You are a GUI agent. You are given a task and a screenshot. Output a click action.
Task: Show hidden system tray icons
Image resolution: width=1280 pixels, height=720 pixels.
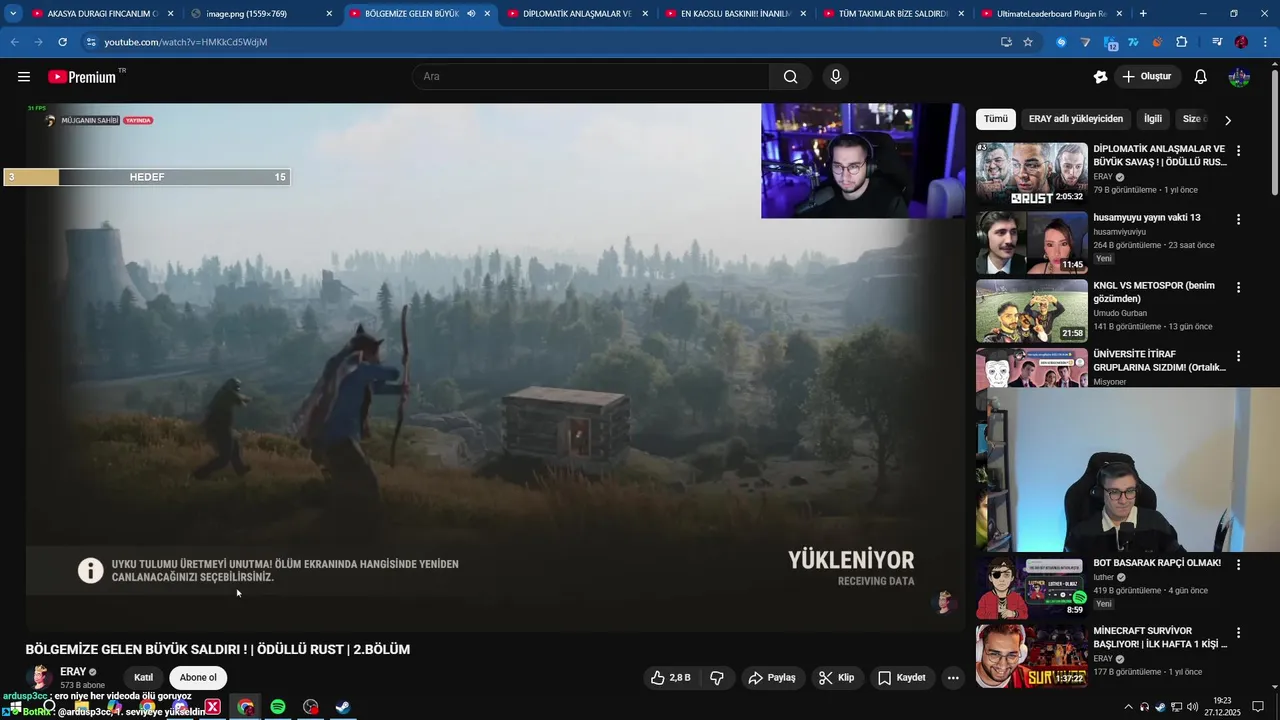[1128, 707]
